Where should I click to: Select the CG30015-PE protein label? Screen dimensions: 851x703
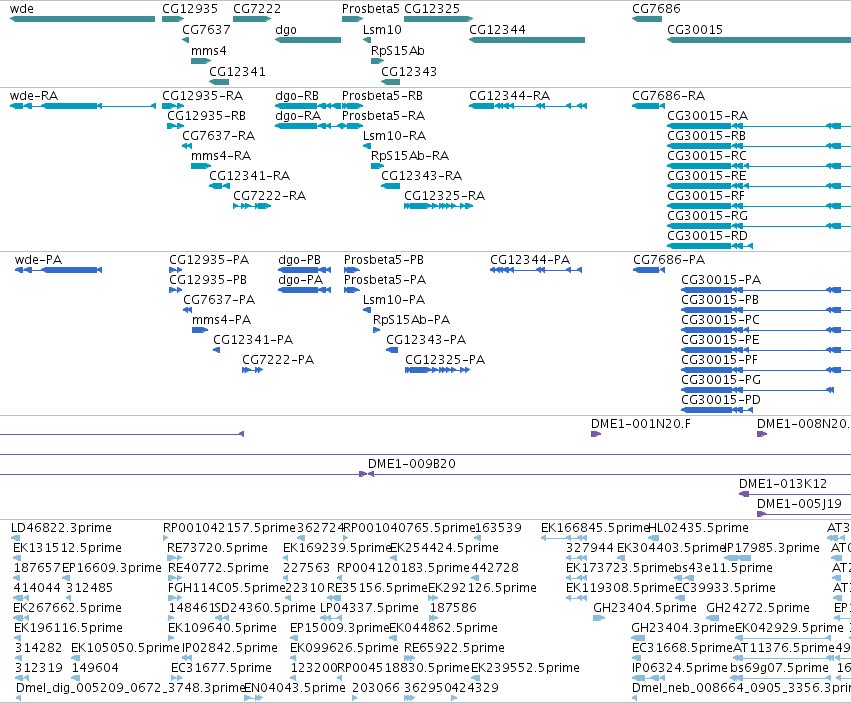[x=721, y=340]
